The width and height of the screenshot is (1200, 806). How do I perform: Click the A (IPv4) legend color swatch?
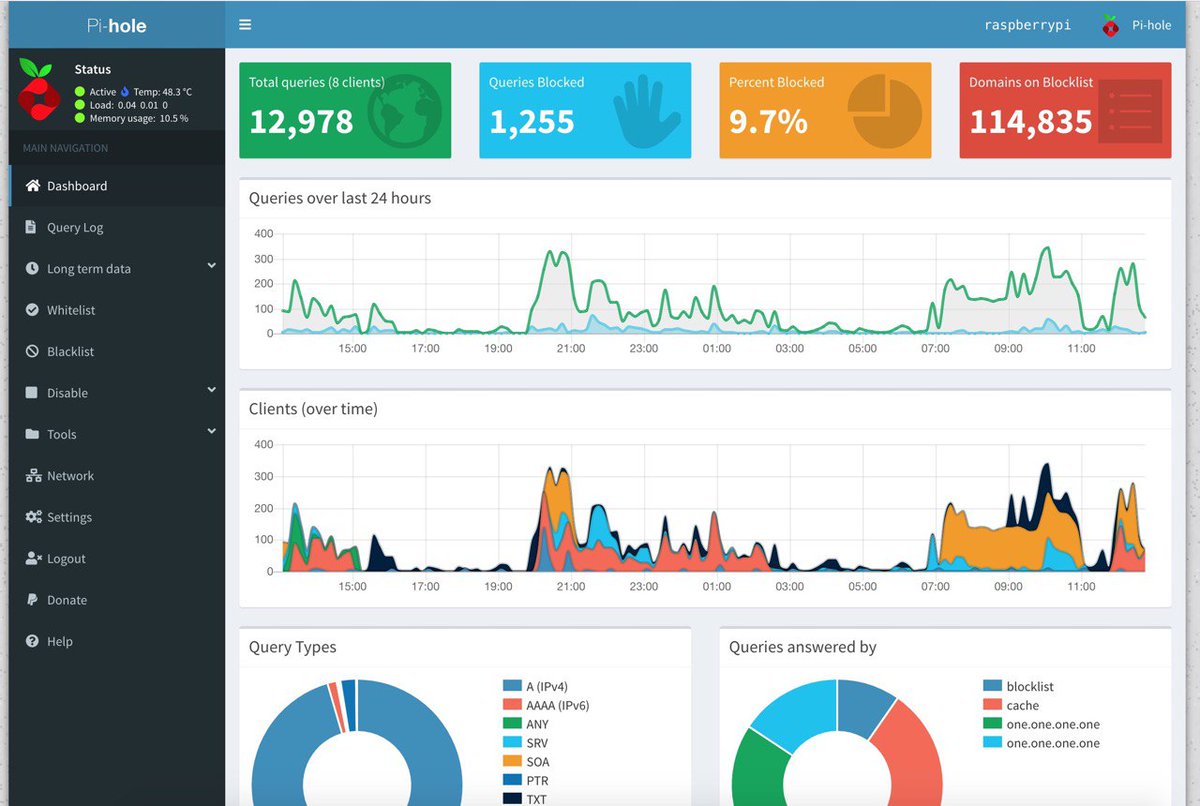pos(512,686)
